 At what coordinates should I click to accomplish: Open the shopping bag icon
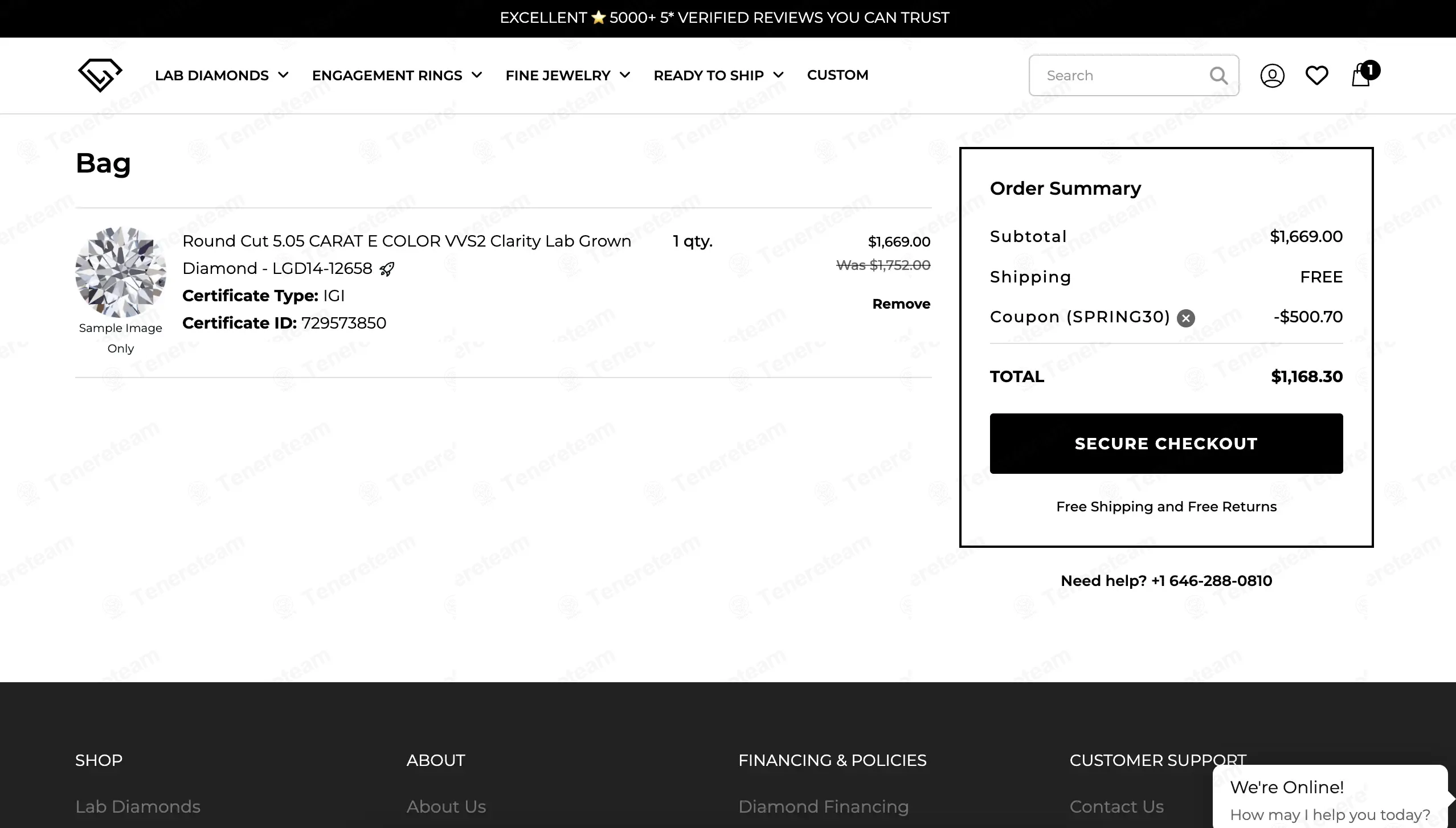tap(1365, 74)
